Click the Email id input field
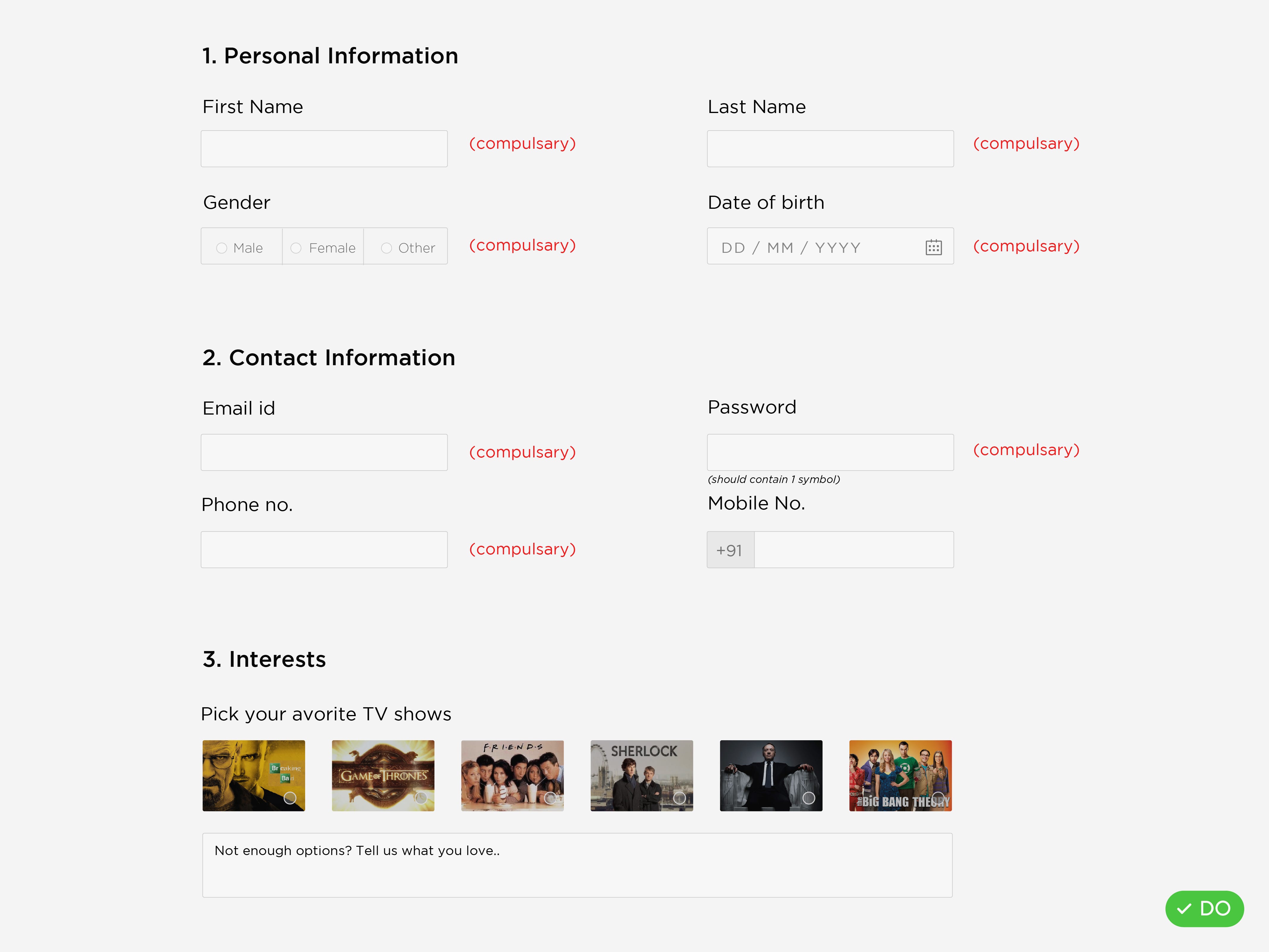This screenshot has height=952, width=1269. [324, 451]
